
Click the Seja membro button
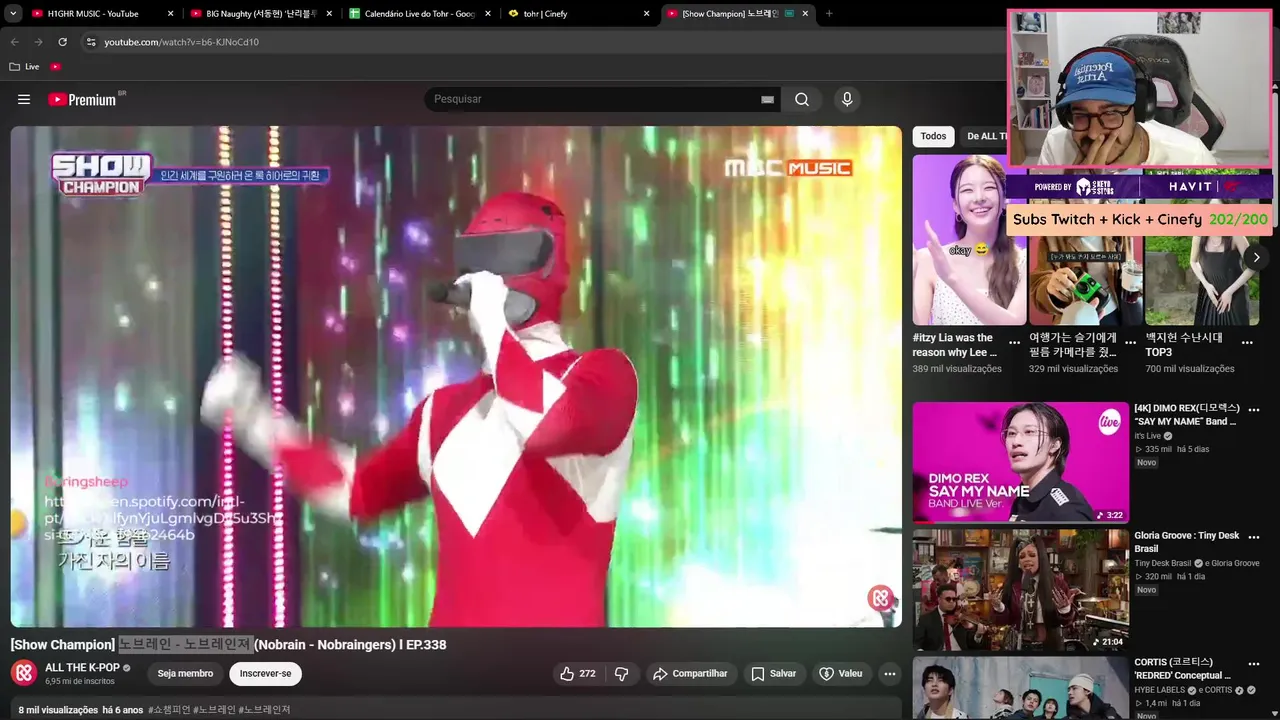tap(185, 673)
